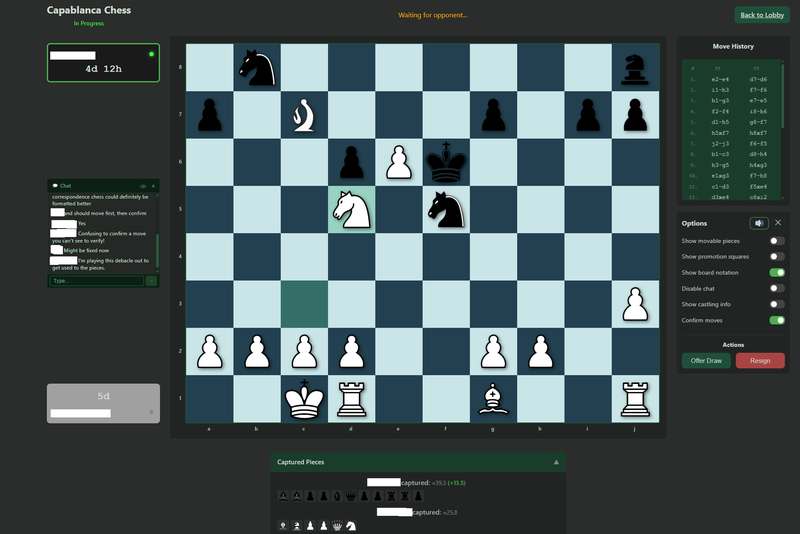Click the captured white knight icon

(x=351, y=525)
